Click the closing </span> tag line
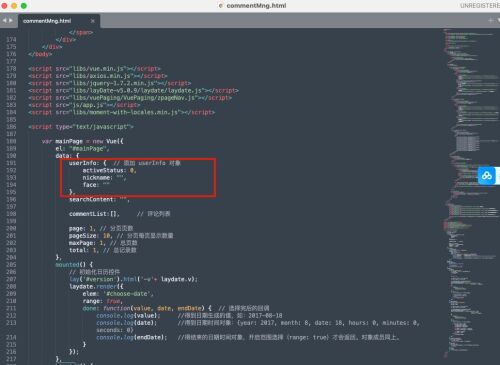Image resolution: width=500 pixels, height=365 pixels. coord(81,32)
